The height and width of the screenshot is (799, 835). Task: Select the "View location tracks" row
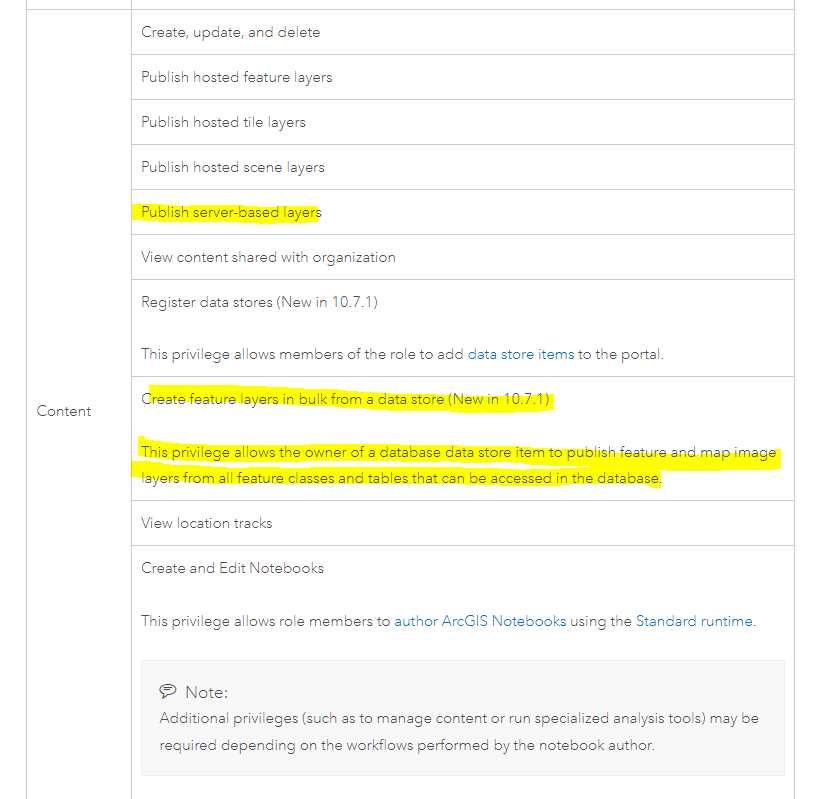[207, 523]
